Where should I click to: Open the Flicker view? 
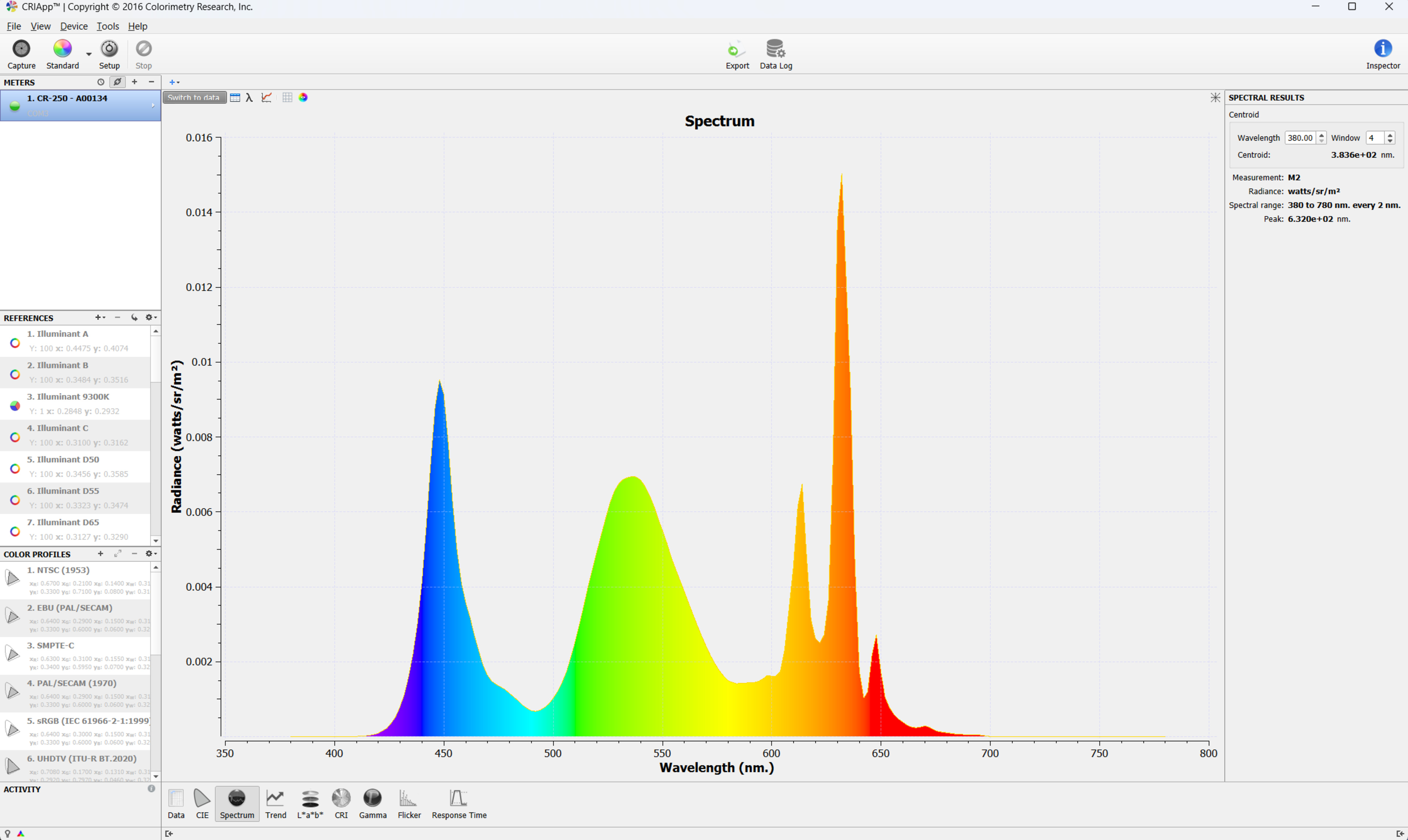point(409,803)
